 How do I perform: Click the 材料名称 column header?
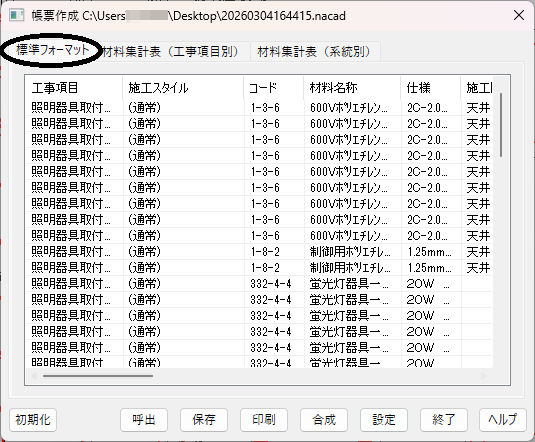[x=352, y=88]
